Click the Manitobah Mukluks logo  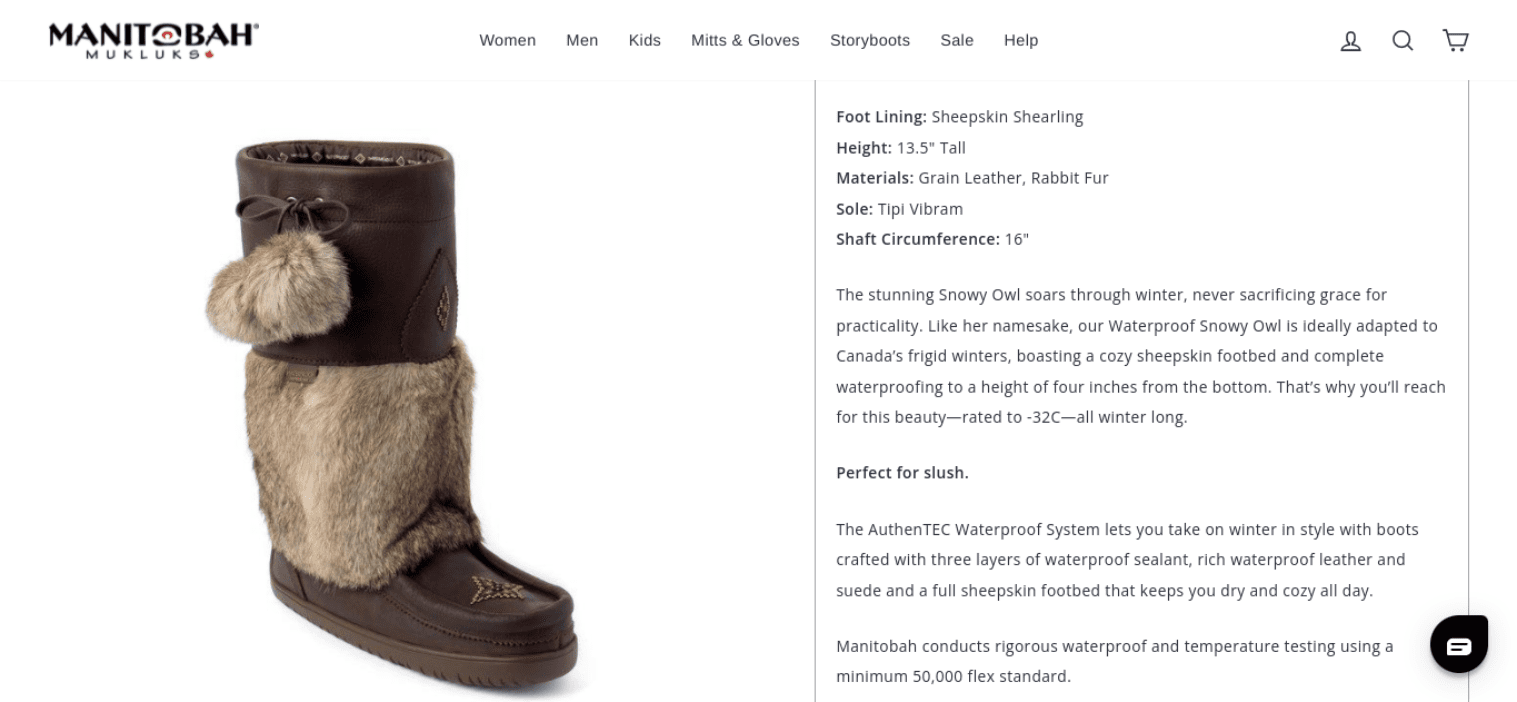click(152, 38)
